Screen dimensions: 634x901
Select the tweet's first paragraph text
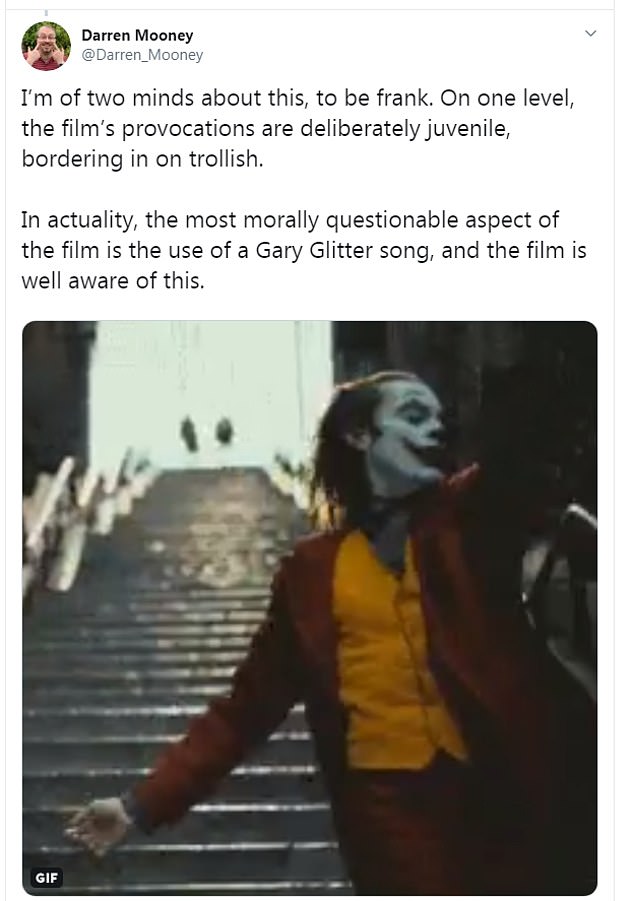click(298, 128)
